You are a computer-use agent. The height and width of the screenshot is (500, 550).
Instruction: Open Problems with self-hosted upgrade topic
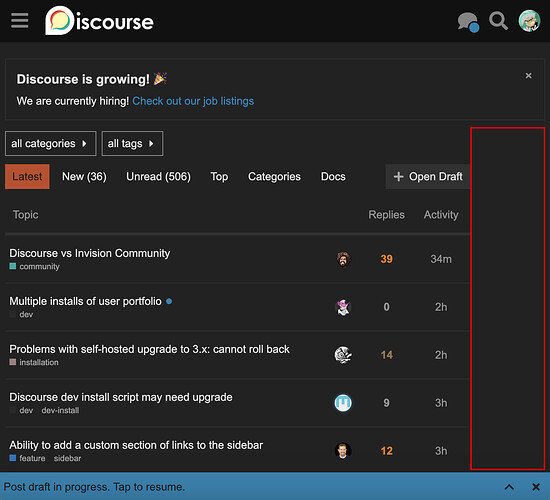149,349
